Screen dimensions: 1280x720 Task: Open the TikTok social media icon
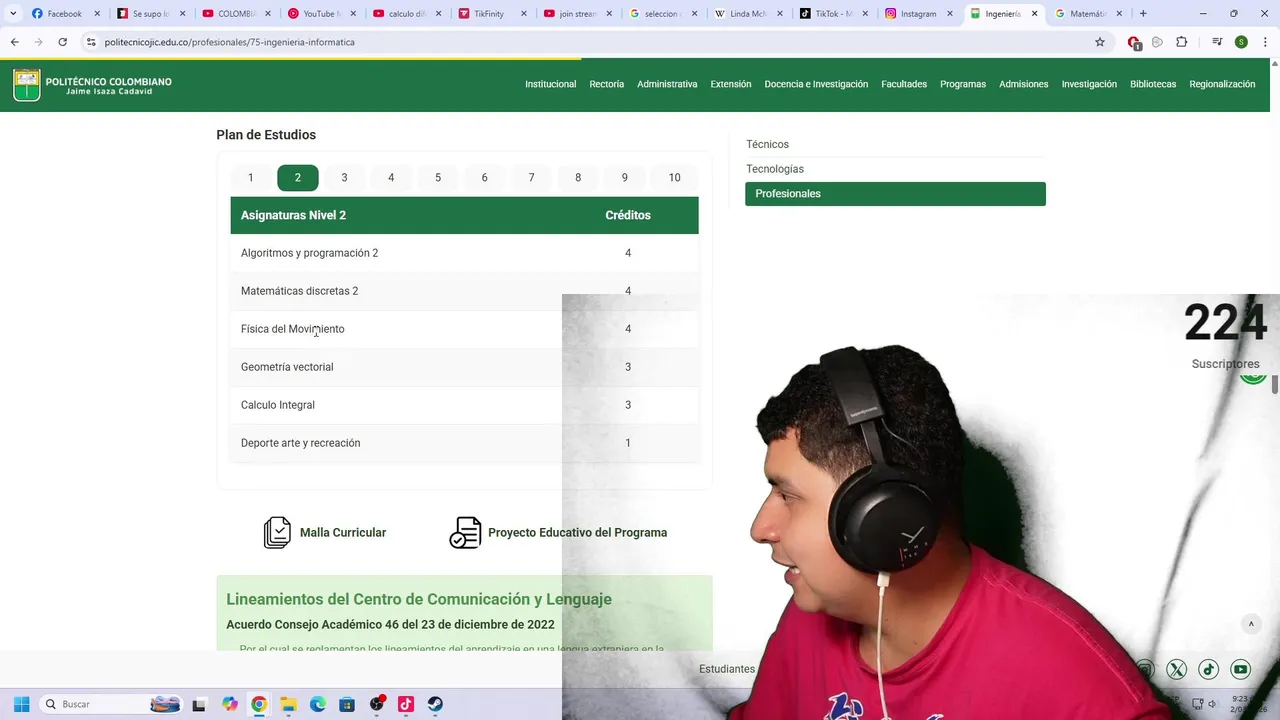pyautogui.click(x=1208, y=669)
